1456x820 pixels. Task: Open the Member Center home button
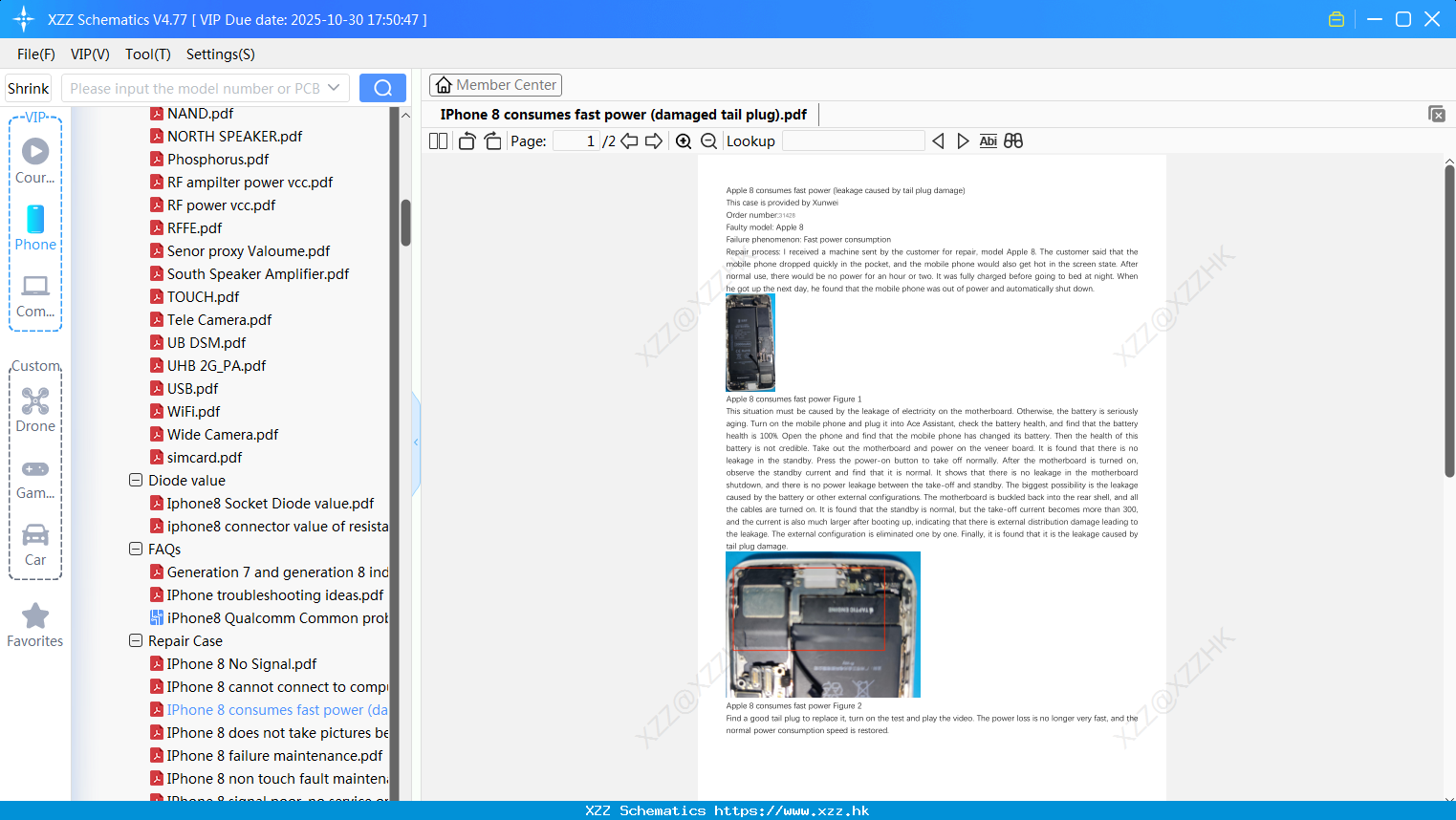[x=495, y=85]
